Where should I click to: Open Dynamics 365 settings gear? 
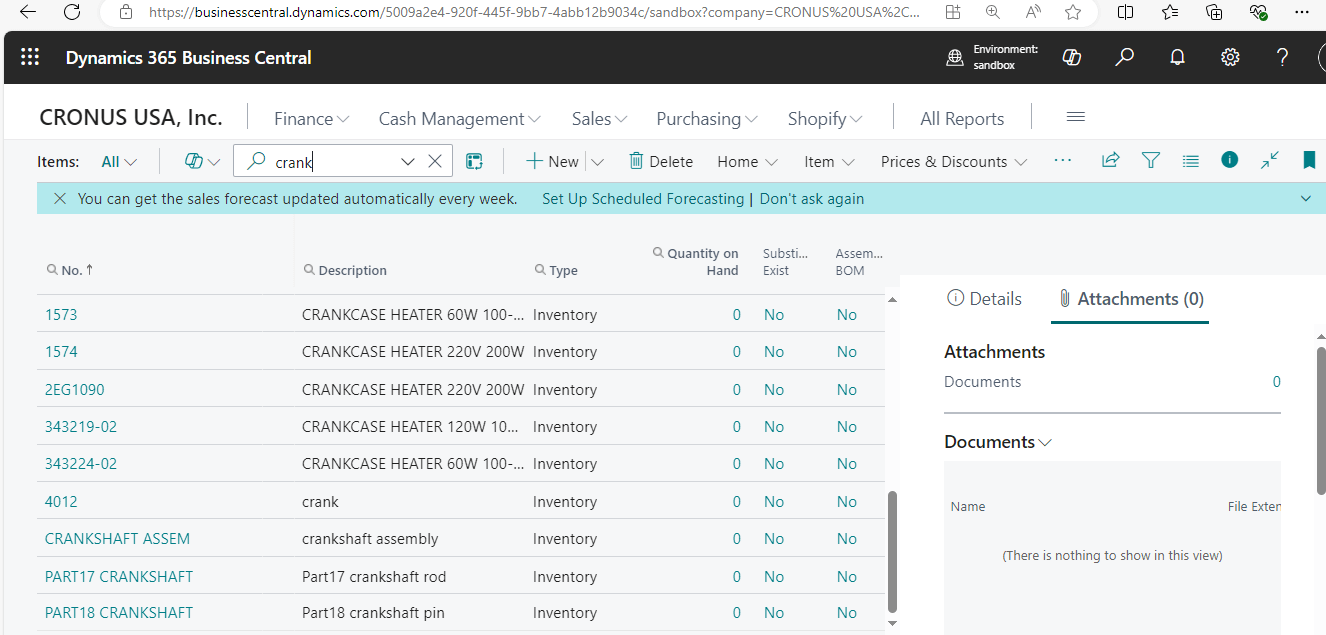(1229, 57)
